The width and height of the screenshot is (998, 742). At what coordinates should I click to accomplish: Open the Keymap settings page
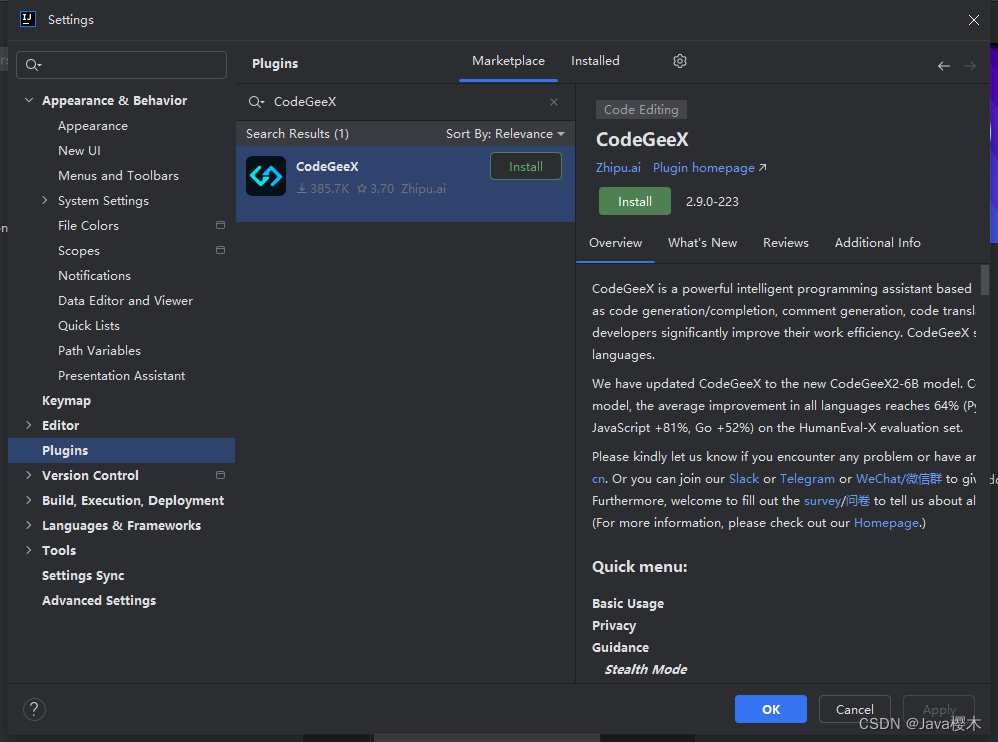click(66, 400)
